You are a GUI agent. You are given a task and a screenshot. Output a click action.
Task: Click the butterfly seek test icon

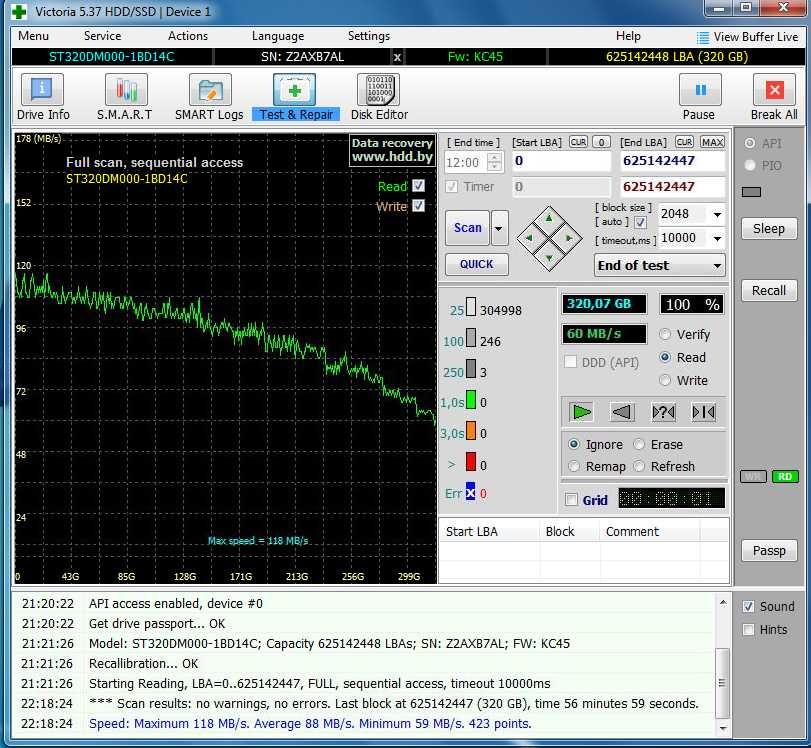click(x=703, y=412)
